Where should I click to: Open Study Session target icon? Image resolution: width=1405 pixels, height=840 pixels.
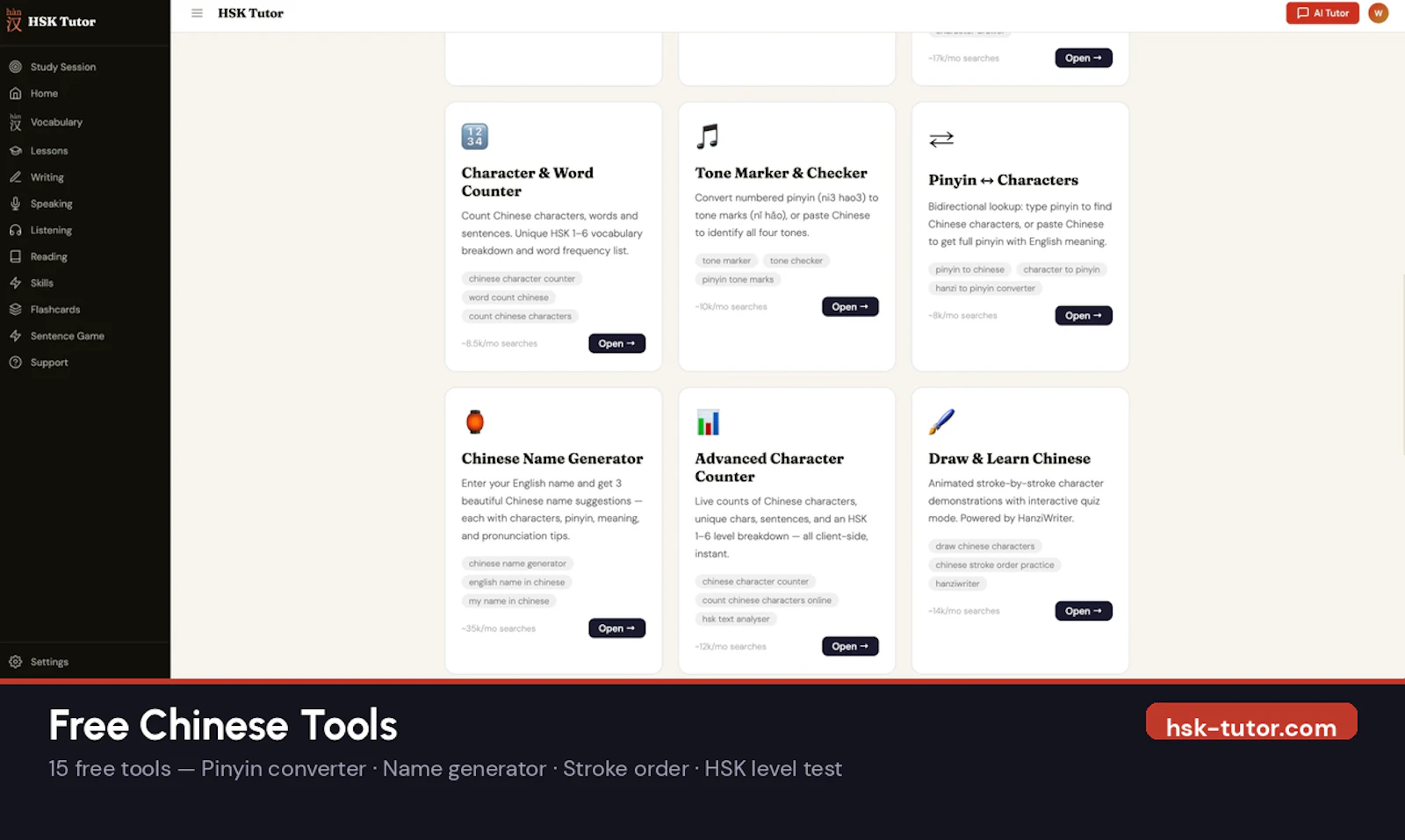tap(15, 67)
